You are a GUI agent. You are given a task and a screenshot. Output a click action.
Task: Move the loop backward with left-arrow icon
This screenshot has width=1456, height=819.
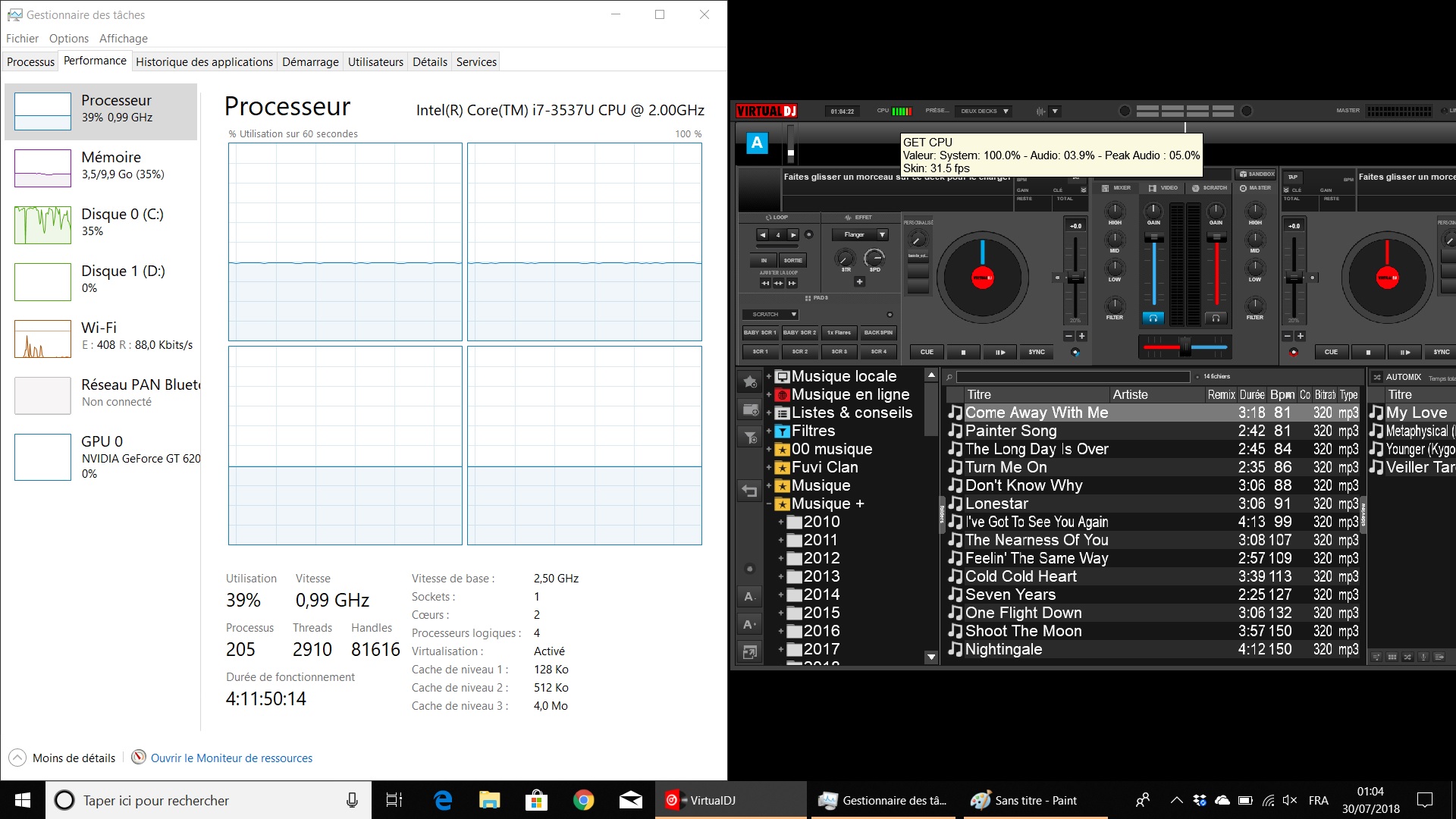pyautogui.click(x=765, y=284)
